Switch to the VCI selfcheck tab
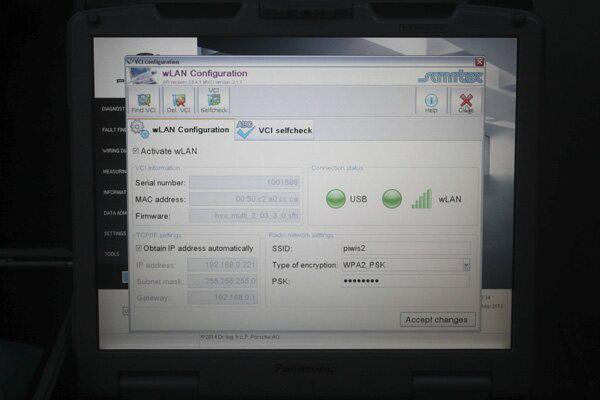600x400 pixels. coord(274,130)
